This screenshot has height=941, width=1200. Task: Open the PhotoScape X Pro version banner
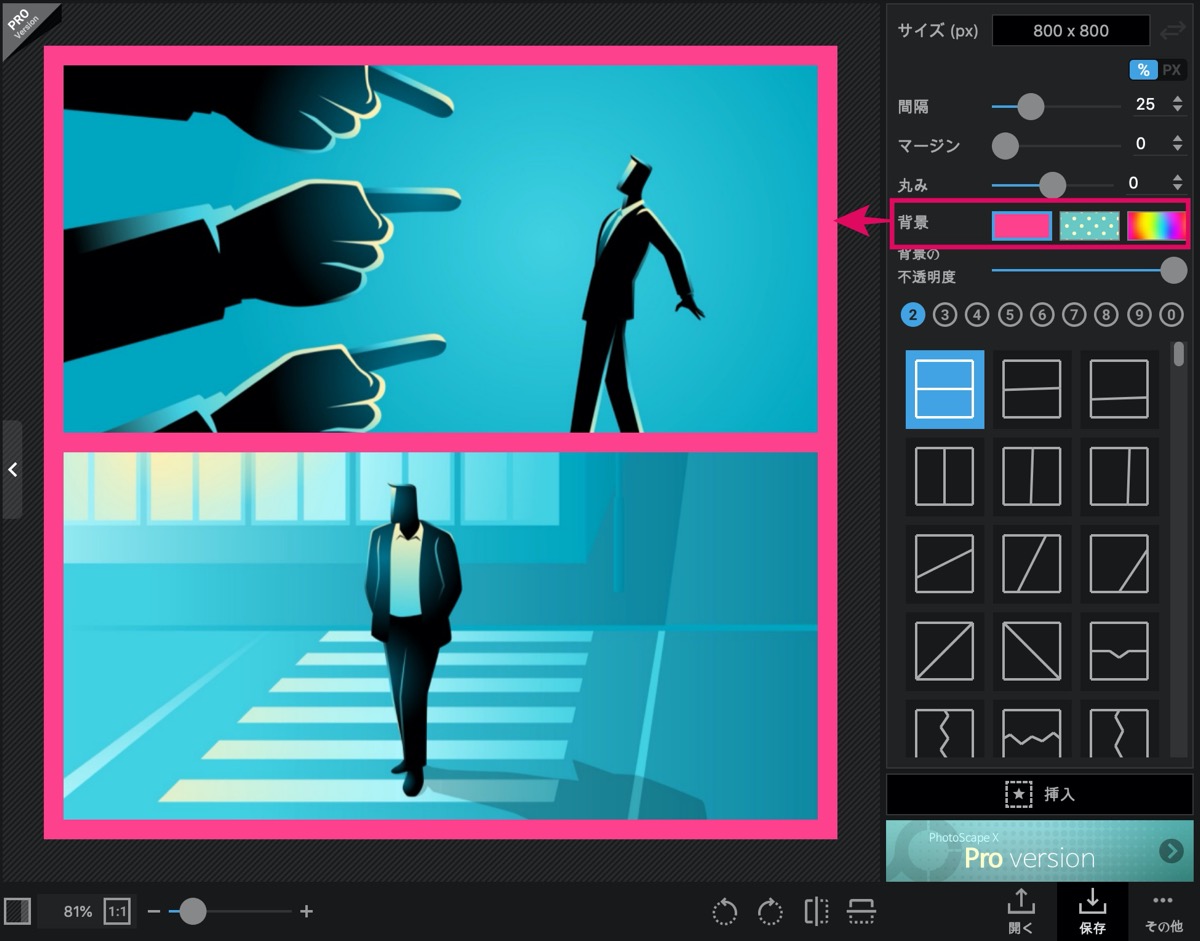pyautogui.click(x=1039, y=851)
